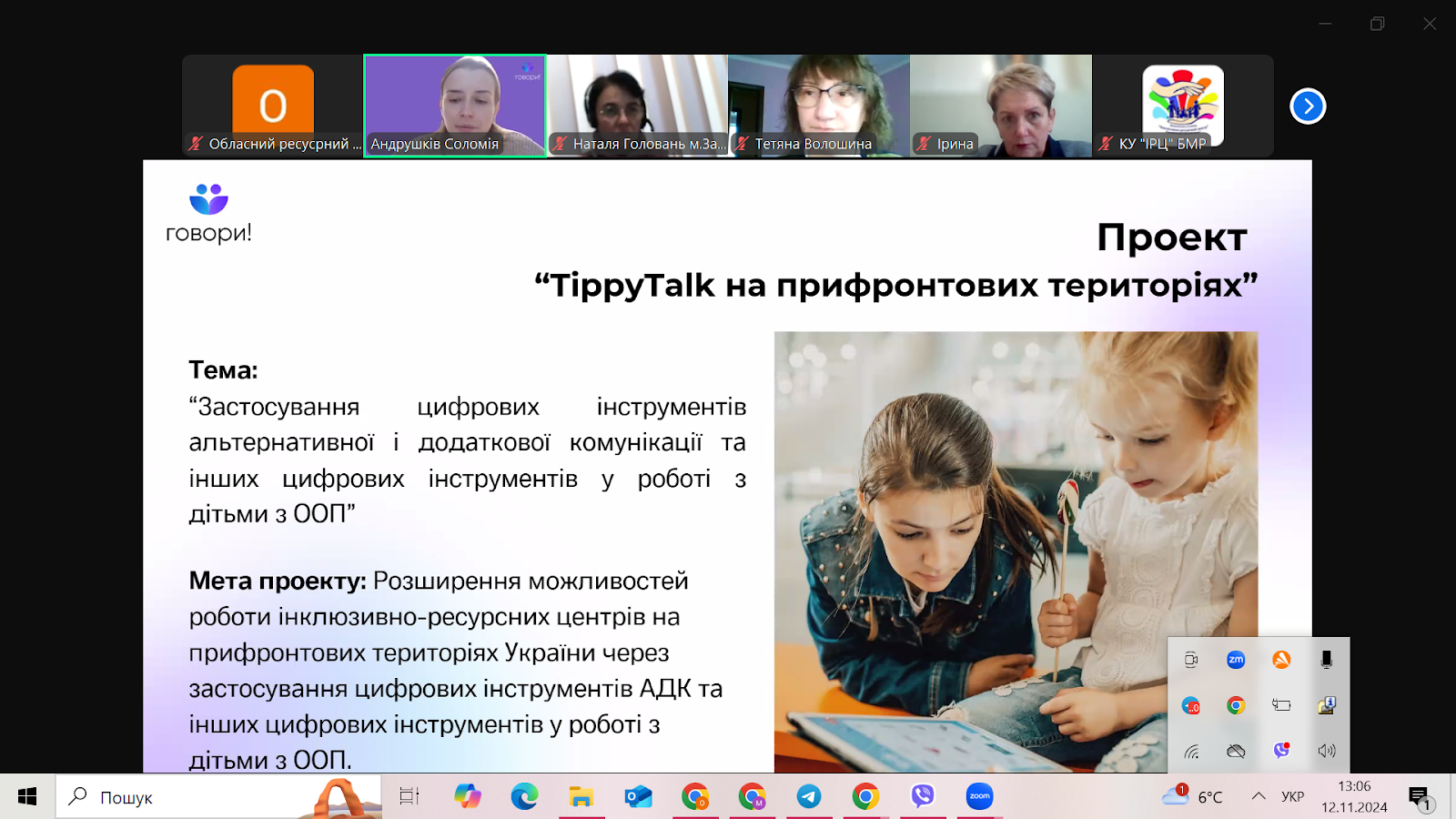Open Chrome tray icon in overflow panel
The height and width of the screenshot is (819, 1456).
pos(1236,705)
